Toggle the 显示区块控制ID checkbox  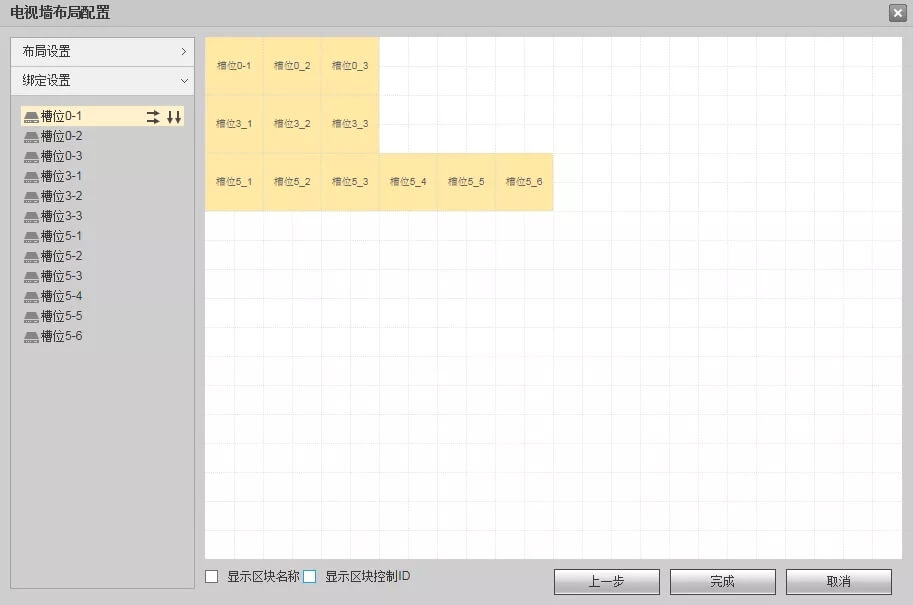[x=310, y=577]
